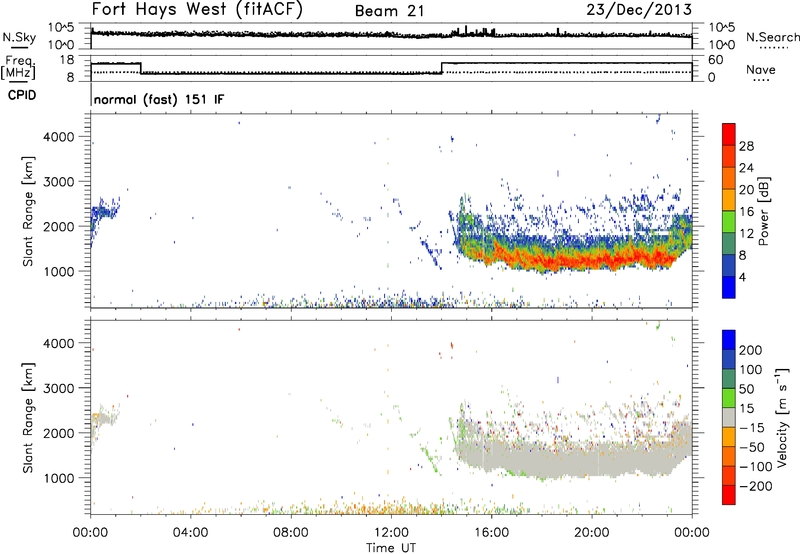Image resolution: width=800 pixels, height=554 pixels.
Task: Click the "-15" label on Velocity colorbar
Action: [x=752, y=428]
